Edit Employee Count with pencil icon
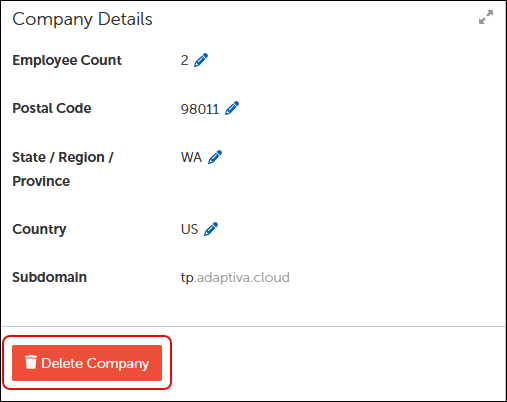The width and height of the screenshot is (507, 402). tap(201, 60)
